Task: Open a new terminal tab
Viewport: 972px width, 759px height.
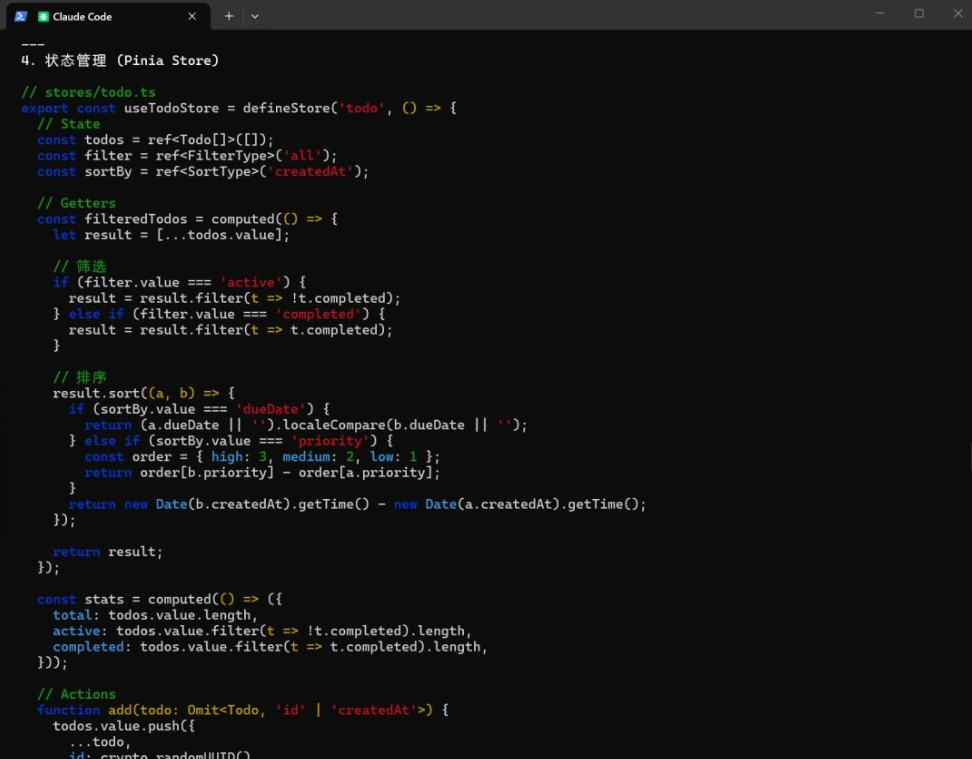Action: point(229,17)
